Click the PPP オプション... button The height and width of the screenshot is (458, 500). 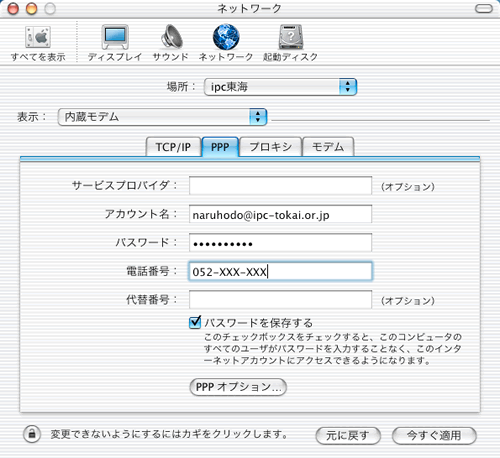tap(238, 387)
